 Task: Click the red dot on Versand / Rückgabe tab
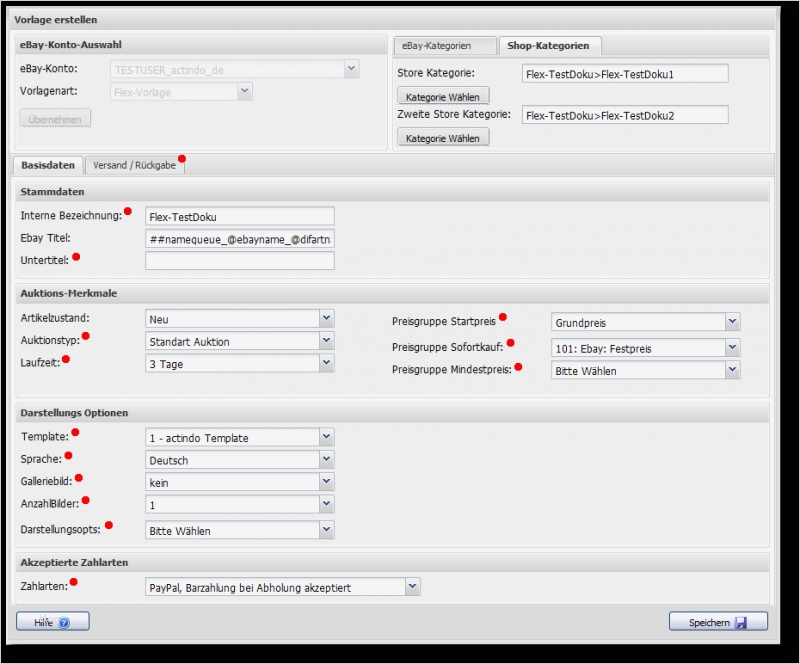tap(182, 159)
